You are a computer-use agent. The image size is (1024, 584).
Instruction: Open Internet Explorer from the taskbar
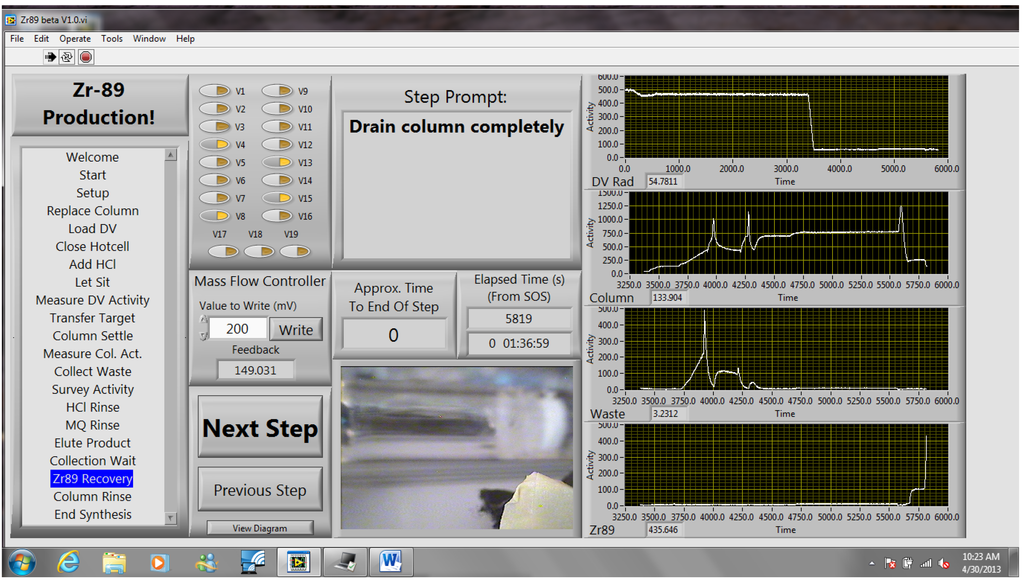(x=69, y=562)
